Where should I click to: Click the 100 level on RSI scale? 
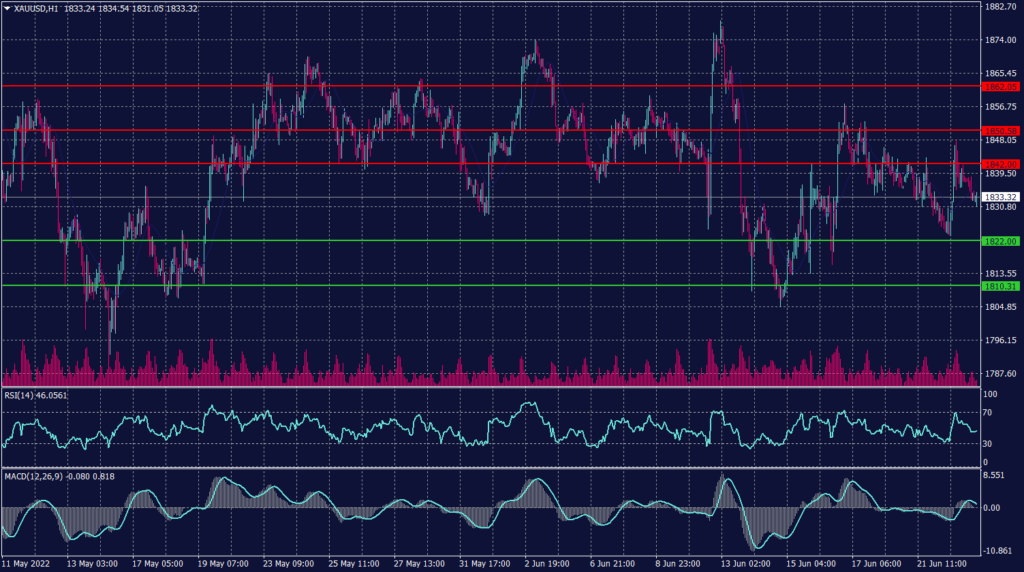pyautogui.click(x=991, y=397)
